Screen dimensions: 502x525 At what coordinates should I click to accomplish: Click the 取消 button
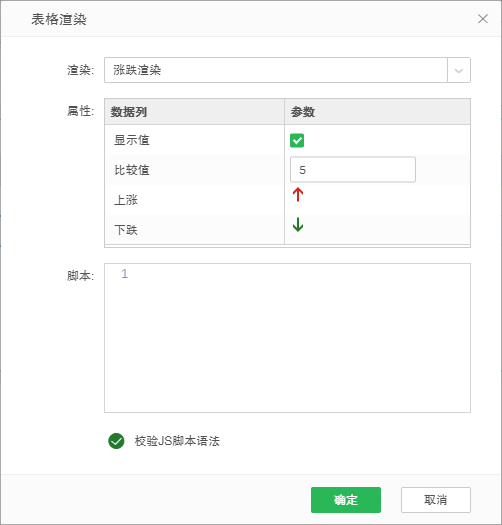[x=436, y=500]
